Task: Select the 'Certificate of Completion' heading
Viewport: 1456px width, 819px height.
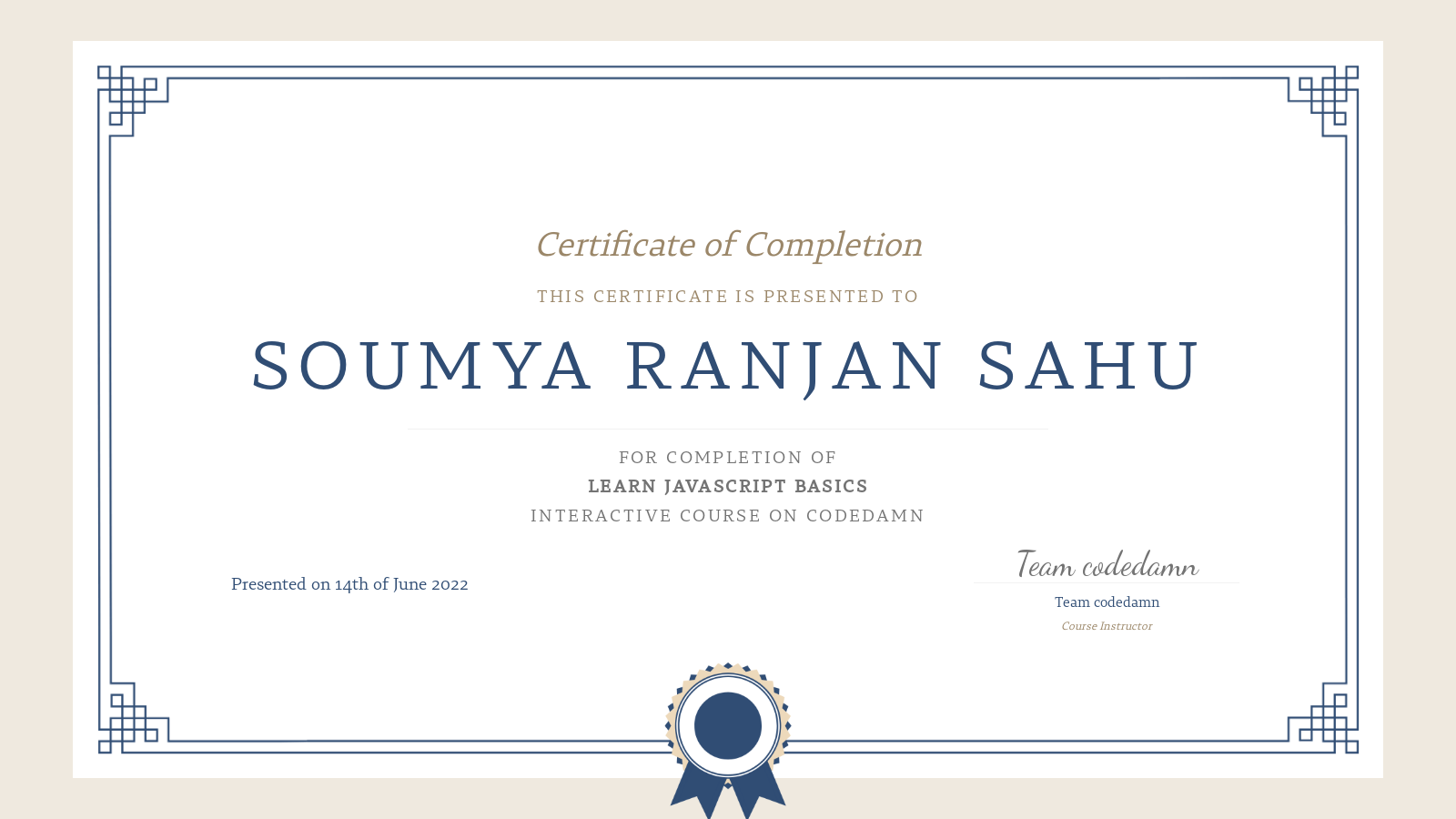Action: pos(728,244)
